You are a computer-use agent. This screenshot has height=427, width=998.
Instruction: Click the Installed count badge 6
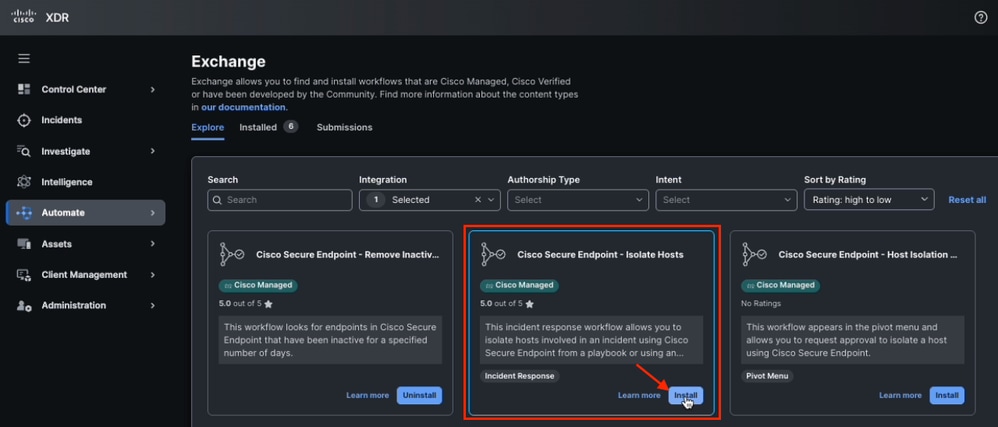pyautogui.click(x=290, y=127)
